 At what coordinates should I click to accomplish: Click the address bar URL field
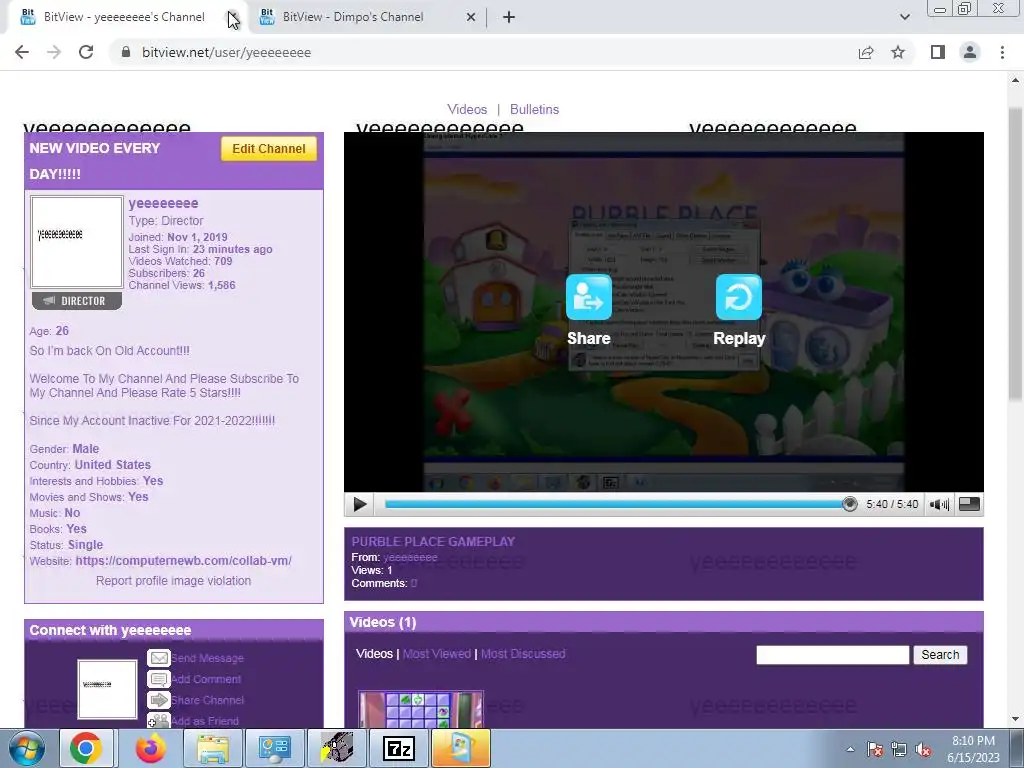[x=483, y=52]
